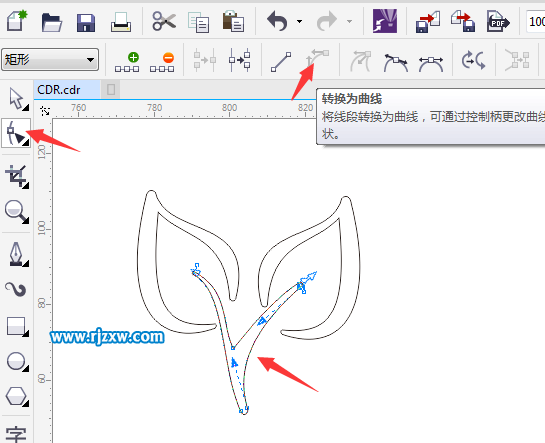Expand the Redo dropdown arrow
This screenshot has width=545, height=443.
coord(349,22)
